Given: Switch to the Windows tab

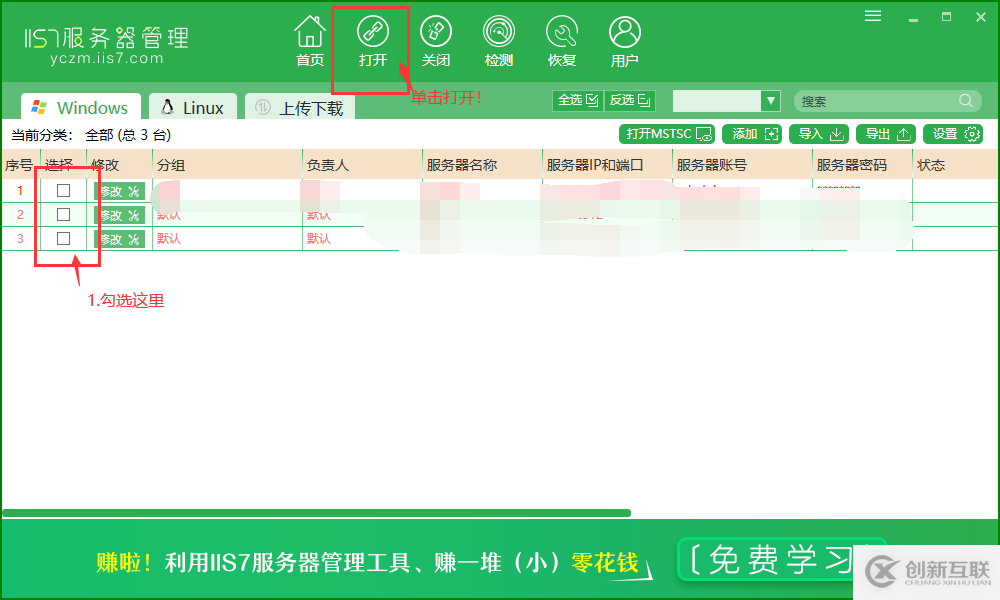Looking at the screenshot, I should (81, 107).
